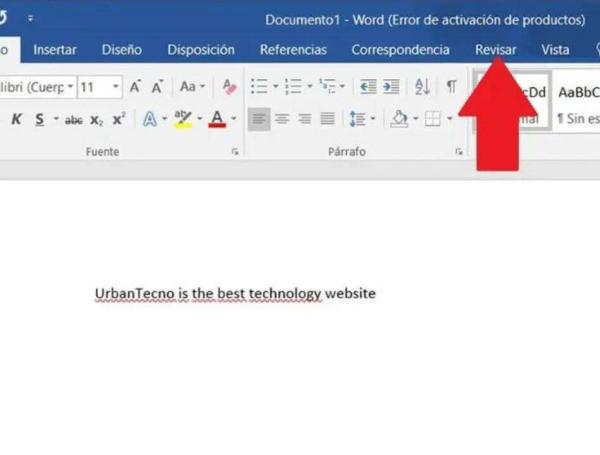Customize Quick Access Toolbar dropdown
This screenshot has height=455, width=600.
tap(30, 18)
